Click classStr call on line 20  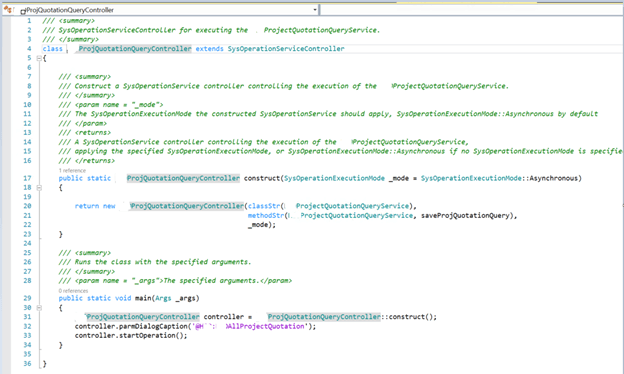coord(264,206)
